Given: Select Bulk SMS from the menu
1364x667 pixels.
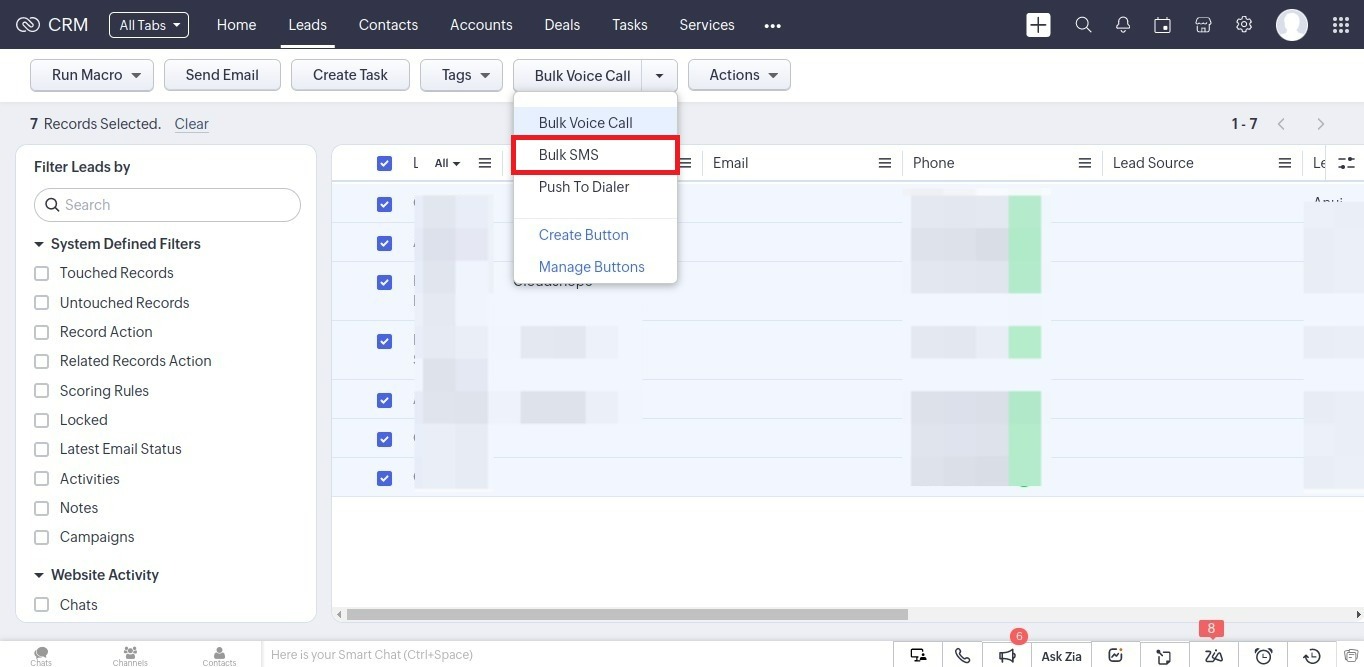Looking at the screenshot, I should pos(569,155).
